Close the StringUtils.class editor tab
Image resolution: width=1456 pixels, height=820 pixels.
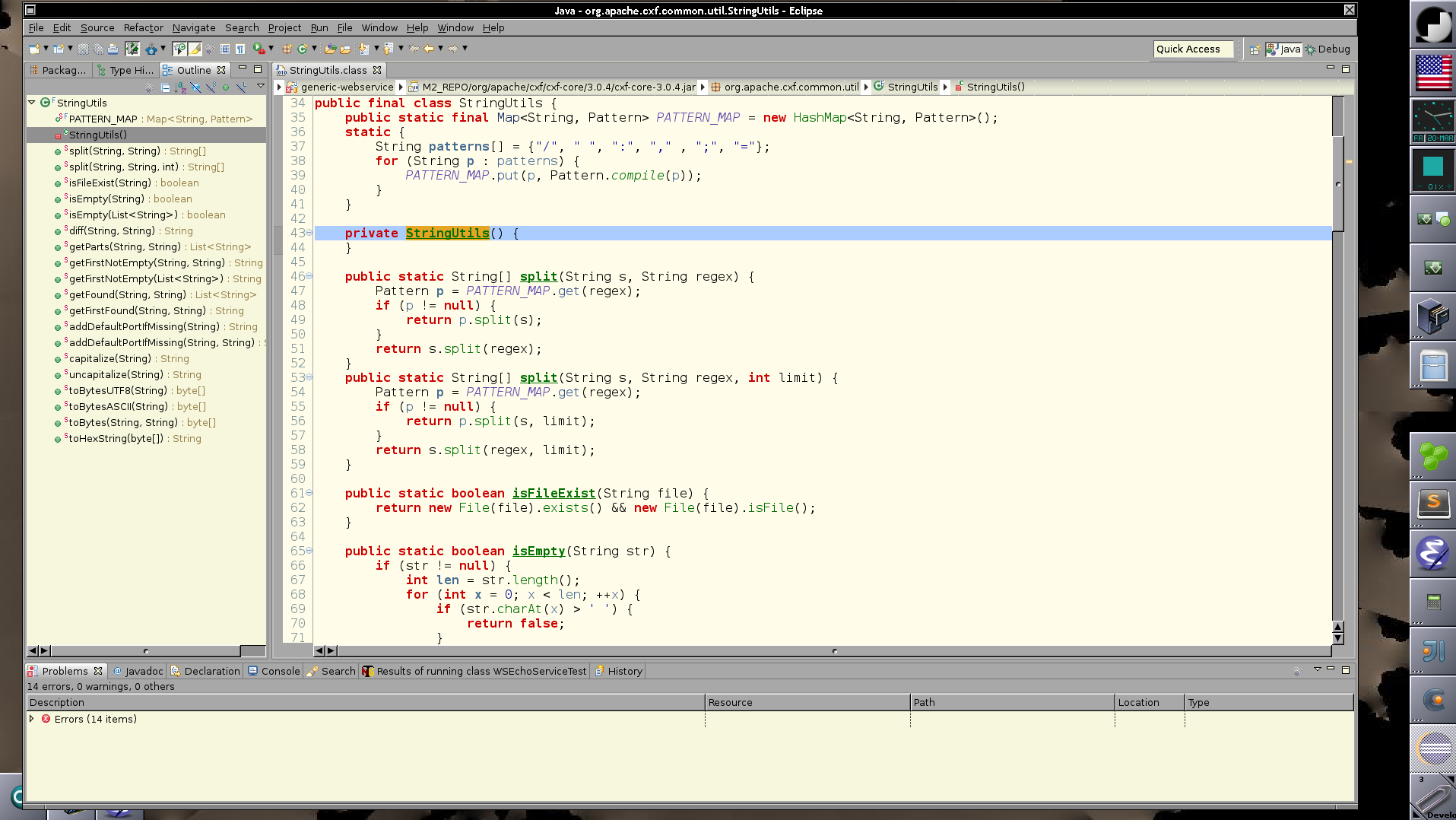tap(377, 70)
